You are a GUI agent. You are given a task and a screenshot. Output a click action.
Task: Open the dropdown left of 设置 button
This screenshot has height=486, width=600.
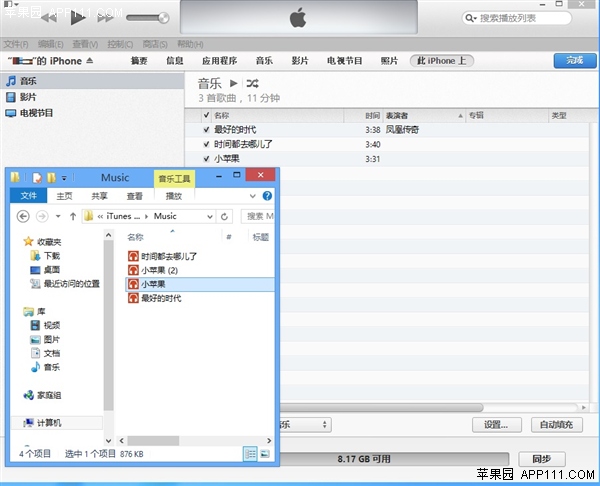tap(304, 425)
